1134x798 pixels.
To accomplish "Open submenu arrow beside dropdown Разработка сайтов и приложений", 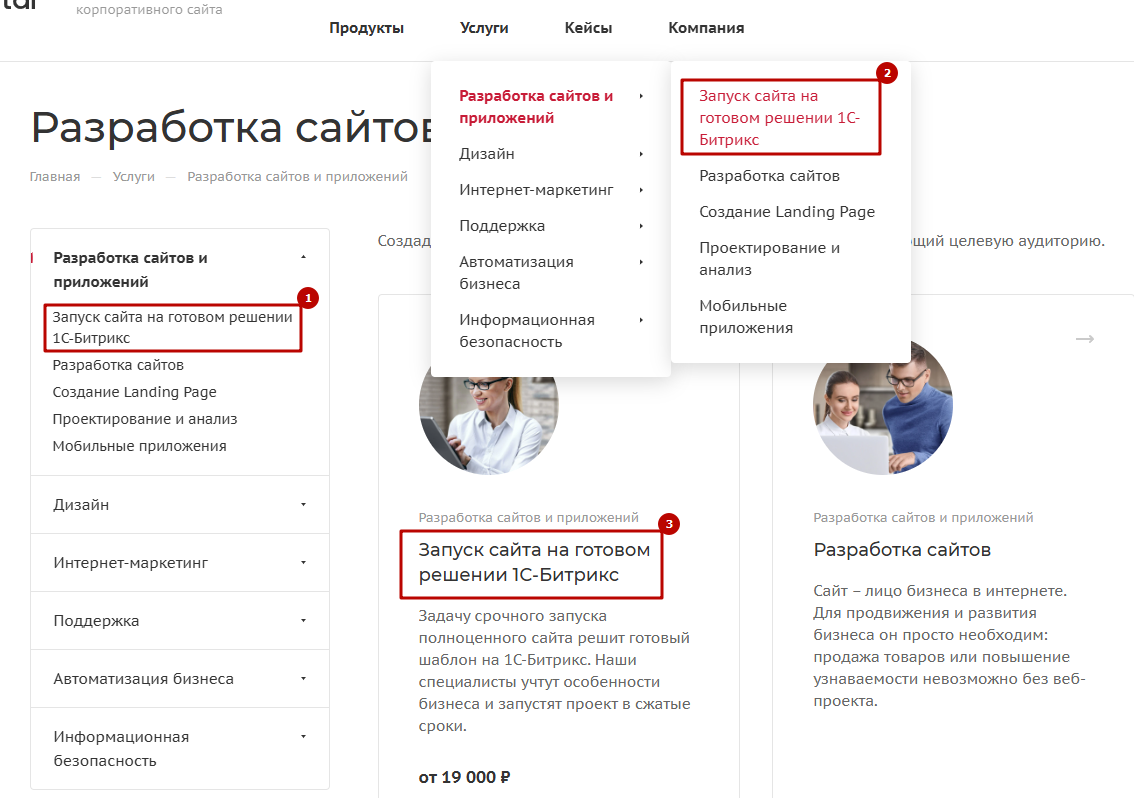I will [641, 96].
